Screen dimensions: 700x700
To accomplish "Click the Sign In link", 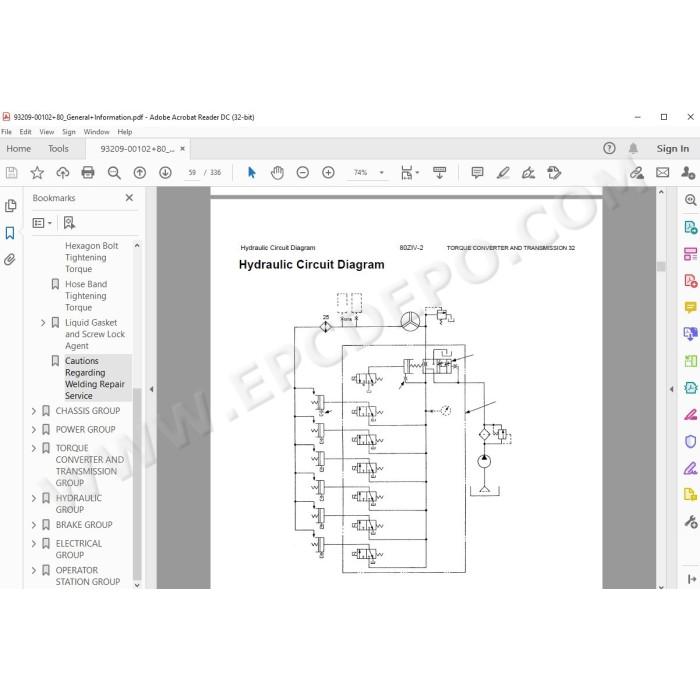I will pos(672,149).
